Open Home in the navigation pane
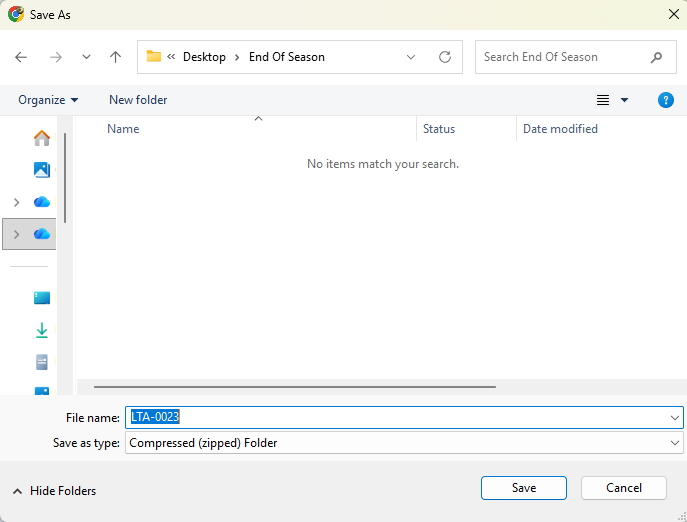This screenshot has height=522, width=687. [42, 138]
